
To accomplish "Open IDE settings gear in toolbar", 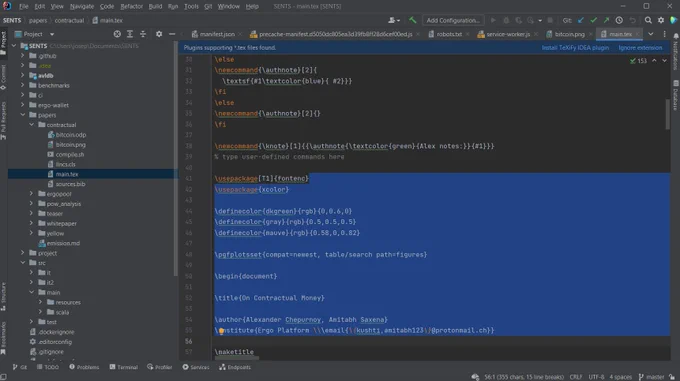I will (x=661, y=20).
